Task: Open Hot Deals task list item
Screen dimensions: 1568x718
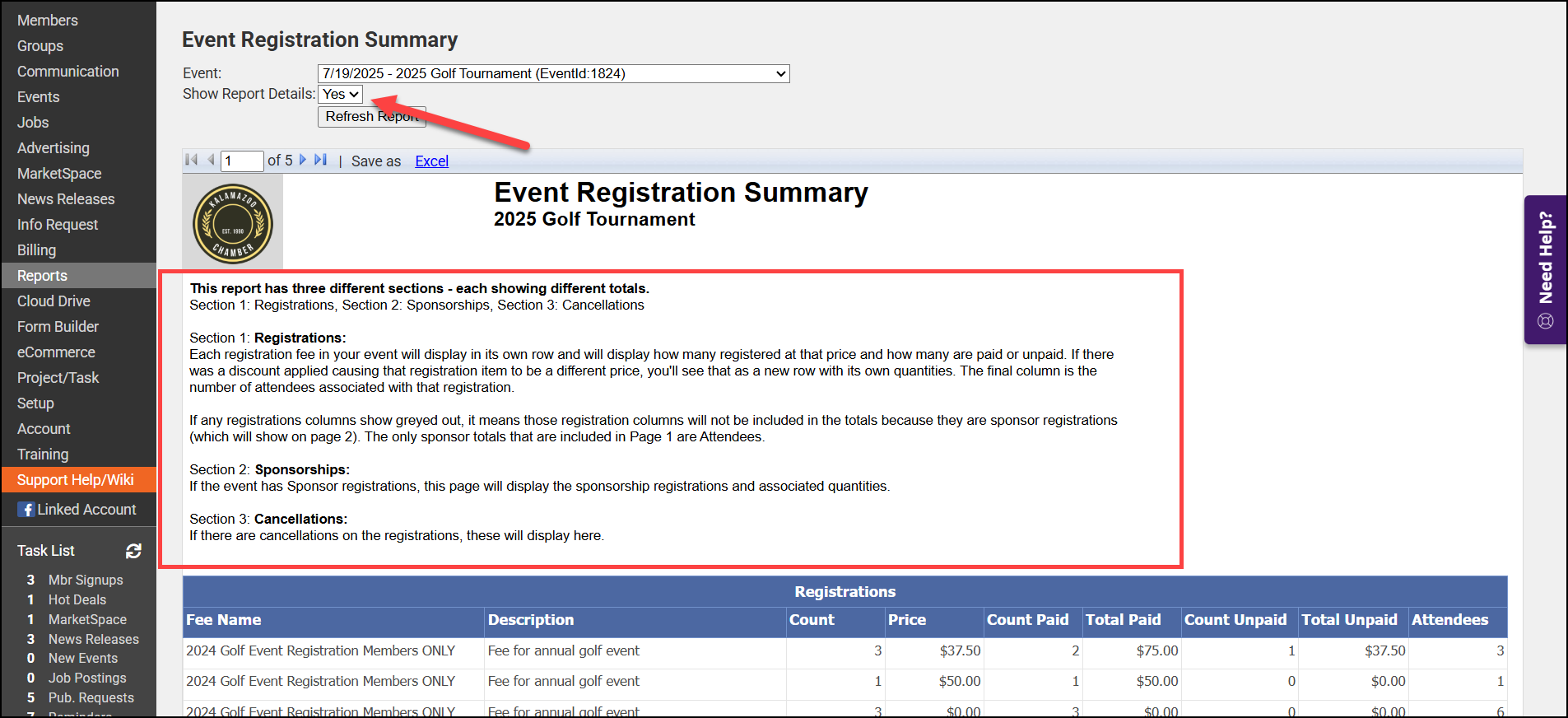Action: [77, 599]
